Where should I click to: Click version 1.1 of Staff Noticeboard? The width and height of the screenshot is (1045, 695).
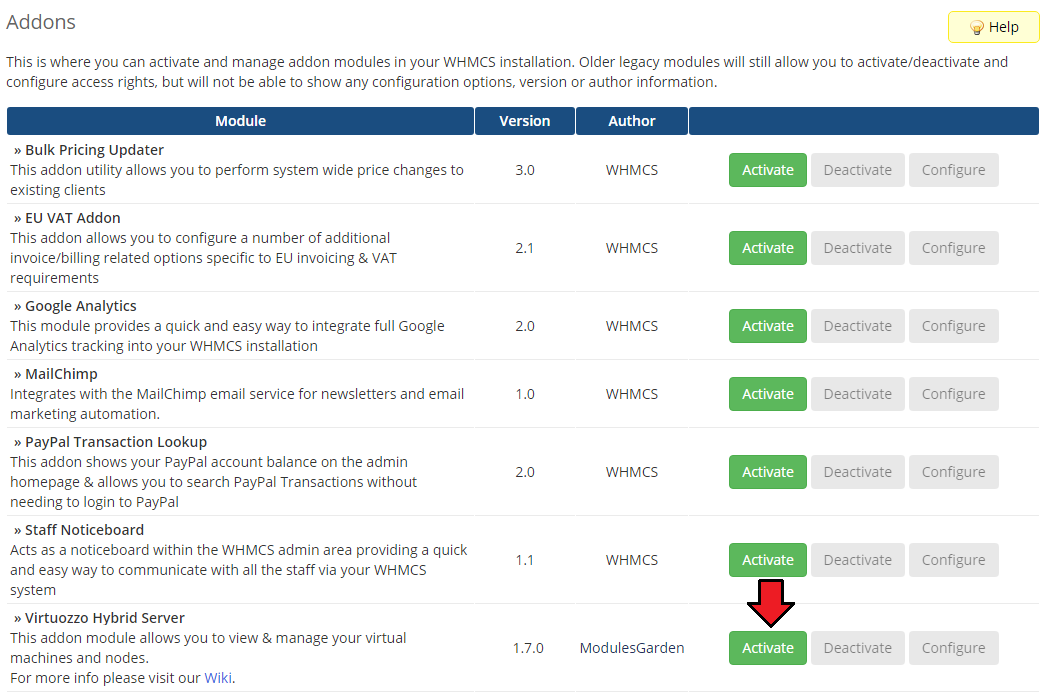click(x=524, y=560)
